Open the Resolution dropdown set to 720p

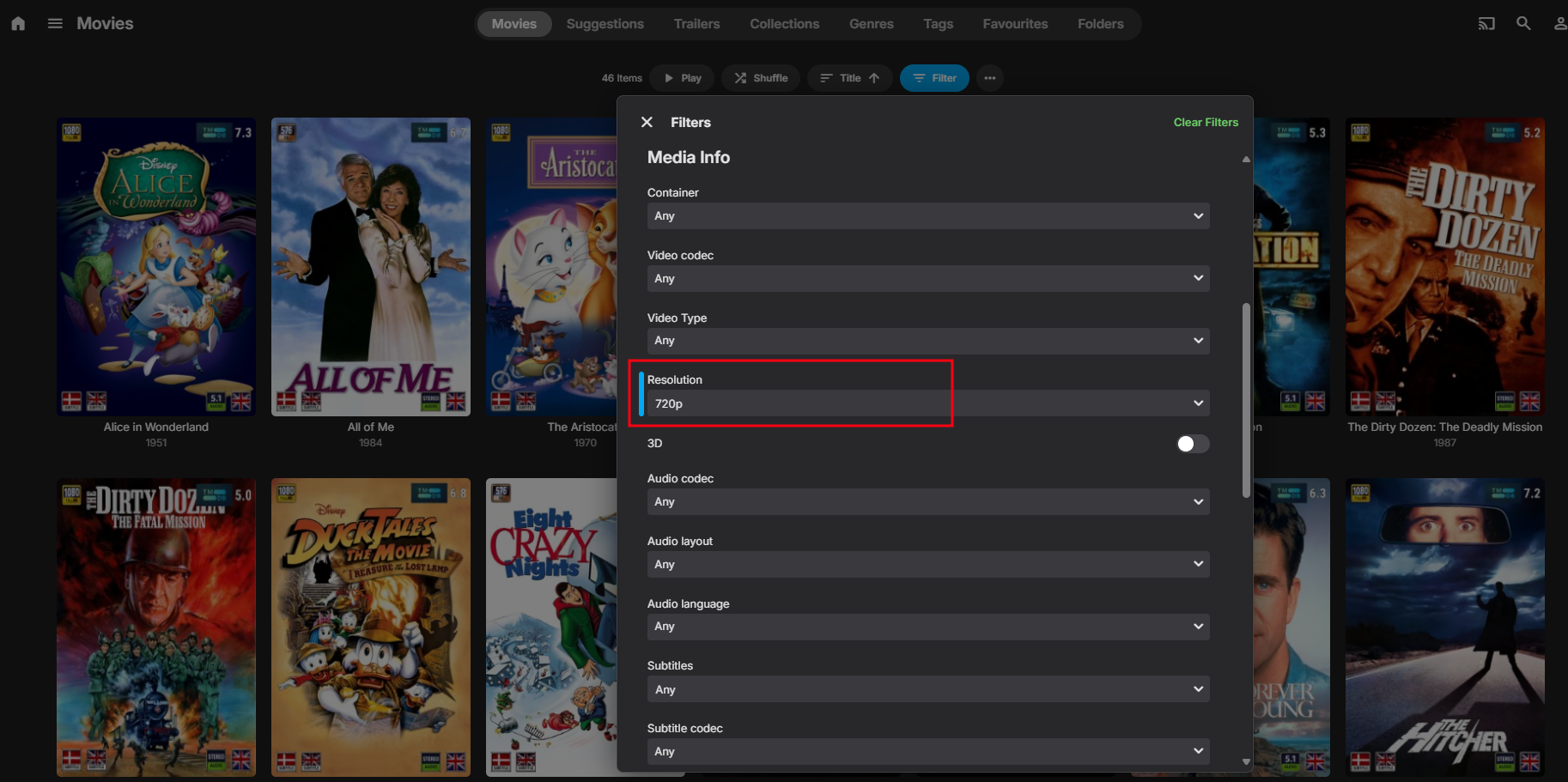tap(928, 403)
